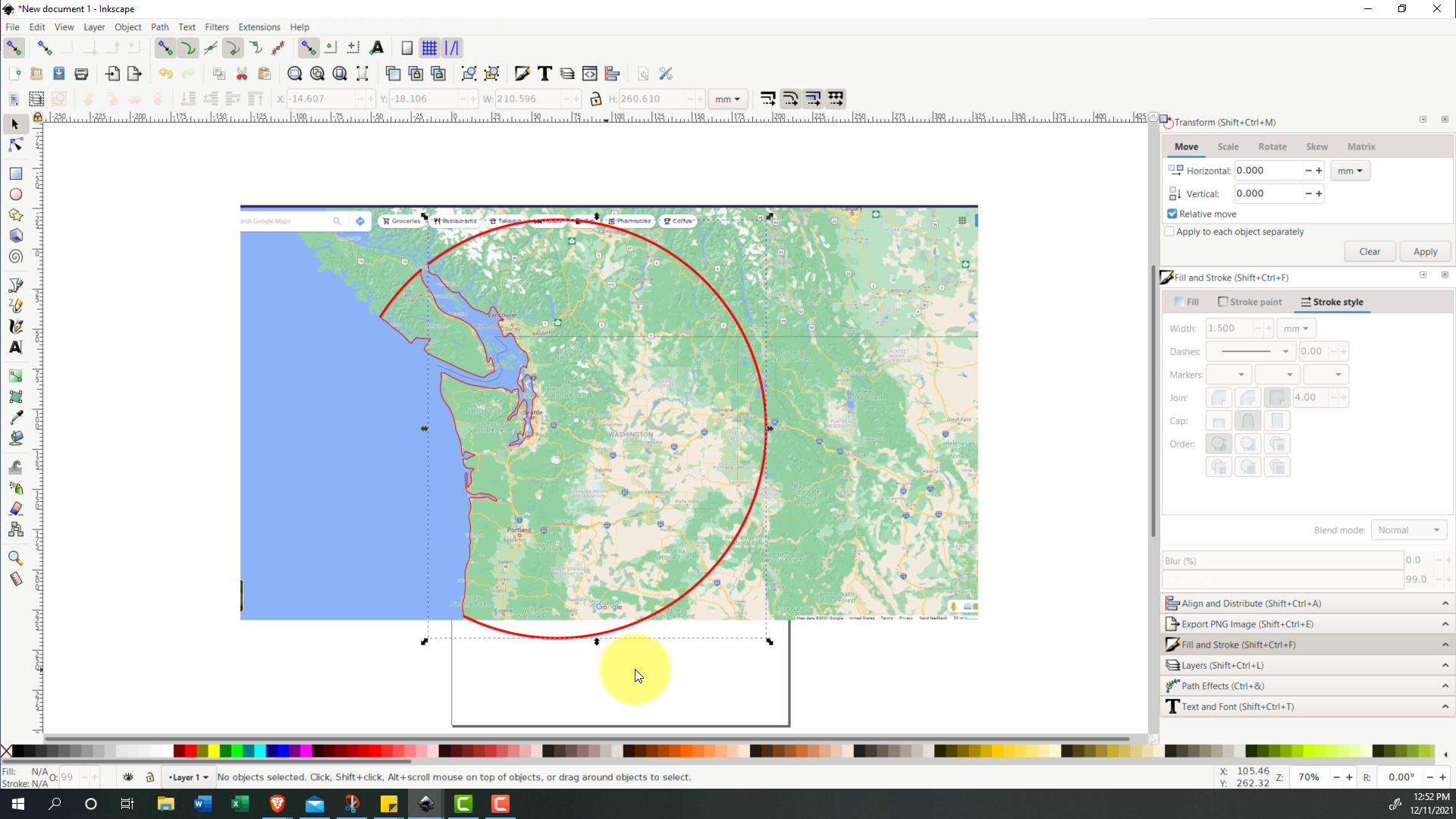1456x819 pixels.
Task: Choose the Zoom tool in toolbox
Action: click(15, 559)
